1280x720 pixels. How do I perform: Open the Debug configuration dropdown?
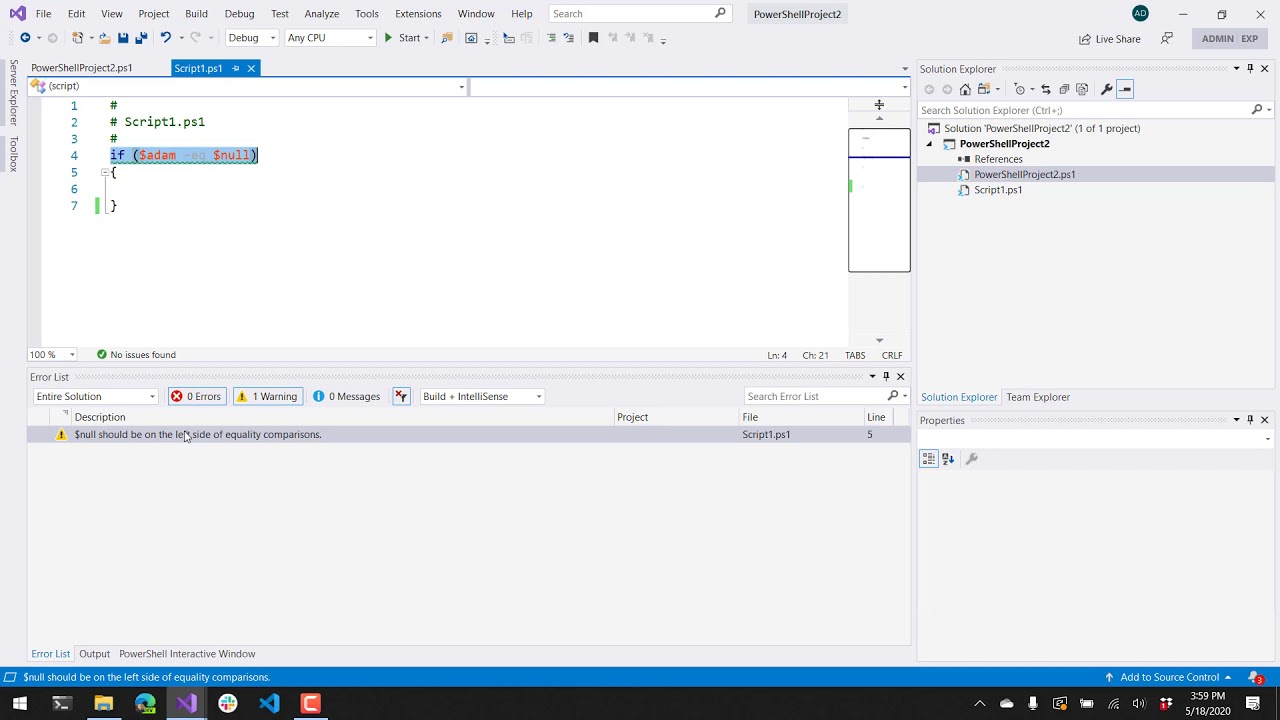pos(252,38)
